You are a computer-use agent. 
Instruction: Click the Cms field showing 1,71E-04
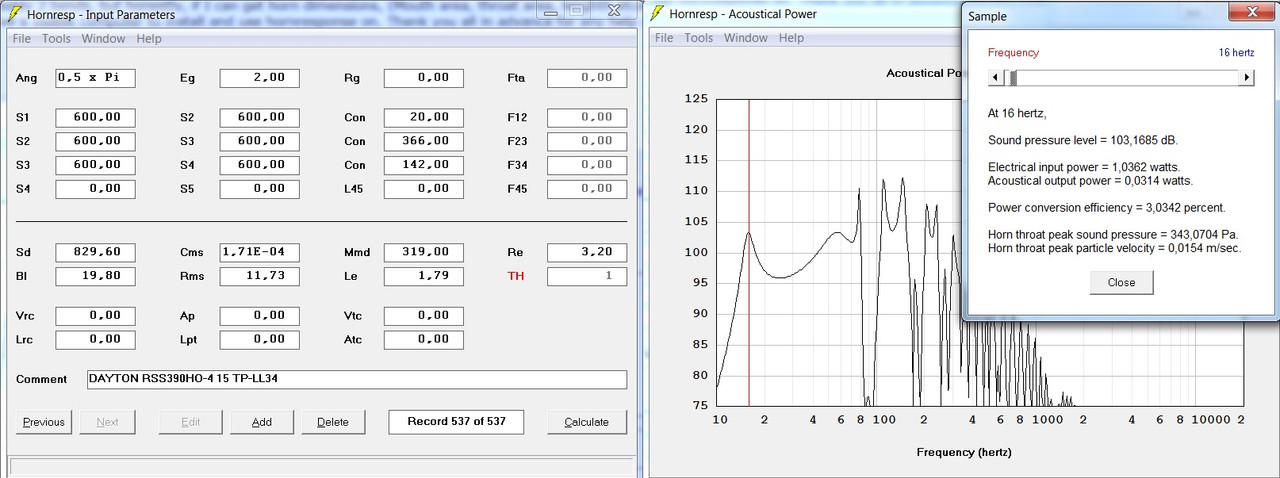259,252
